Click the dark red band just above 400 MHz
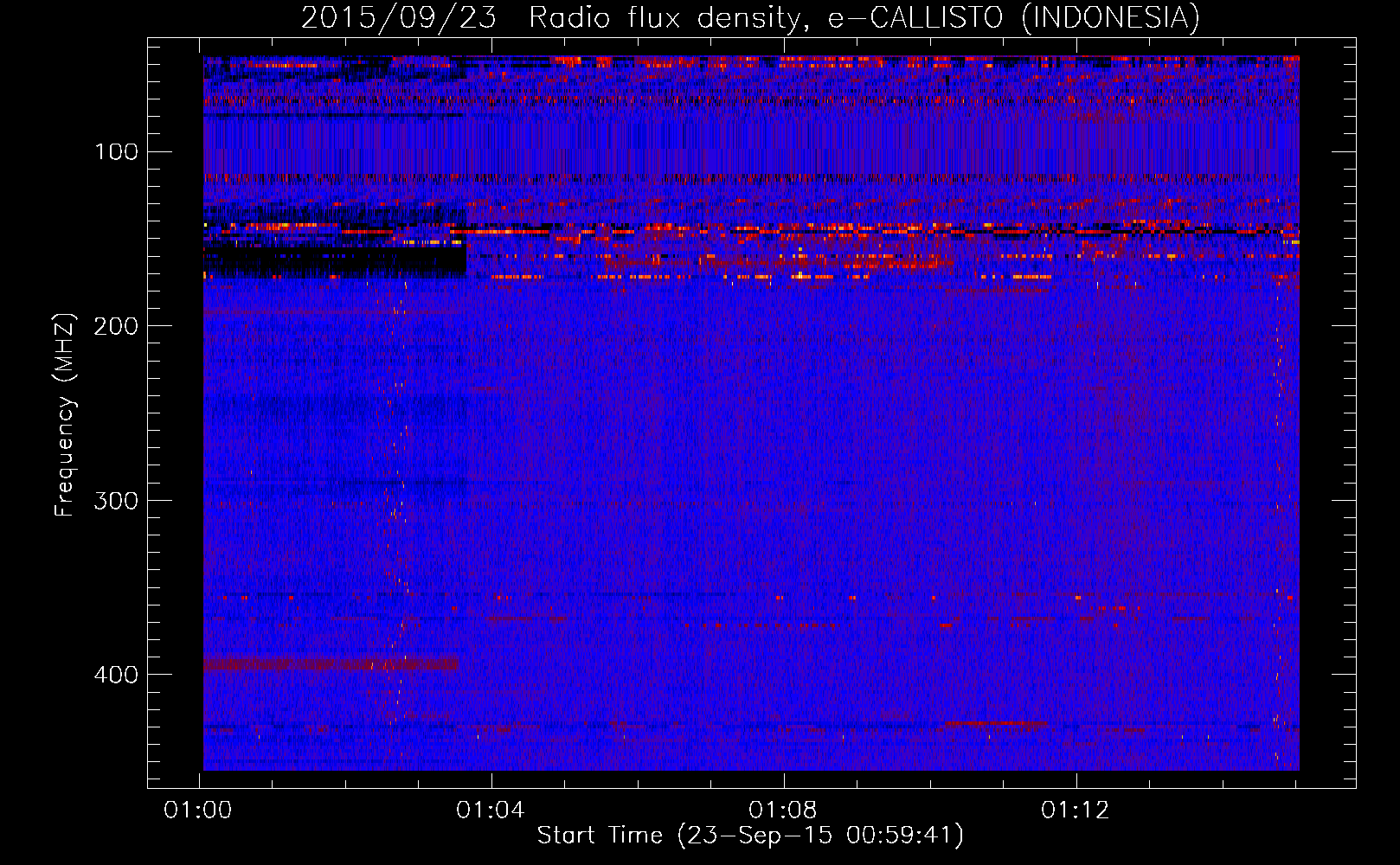 click(x=331, y=663)
